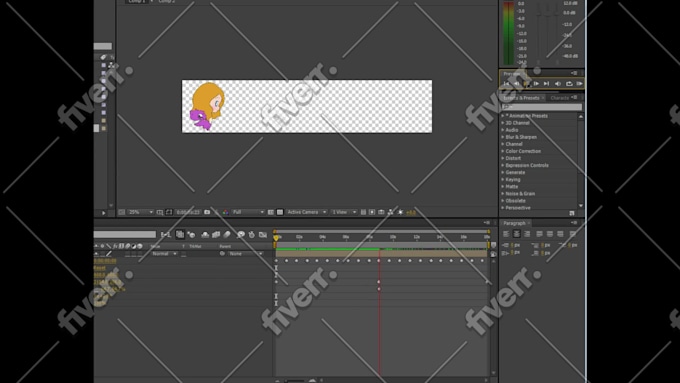Toggle mask and shape path visibility
The width and height of the screenshot is (680, 383).
(169, 212)
